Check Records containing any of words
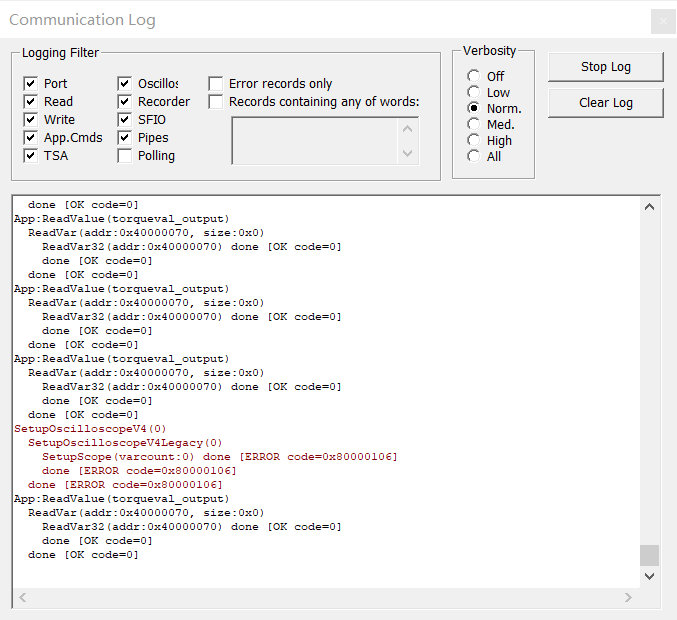 point(216,102)
